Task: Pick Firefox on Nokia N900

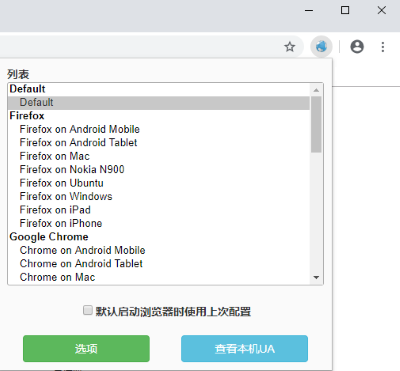Action: pos(159,170)
